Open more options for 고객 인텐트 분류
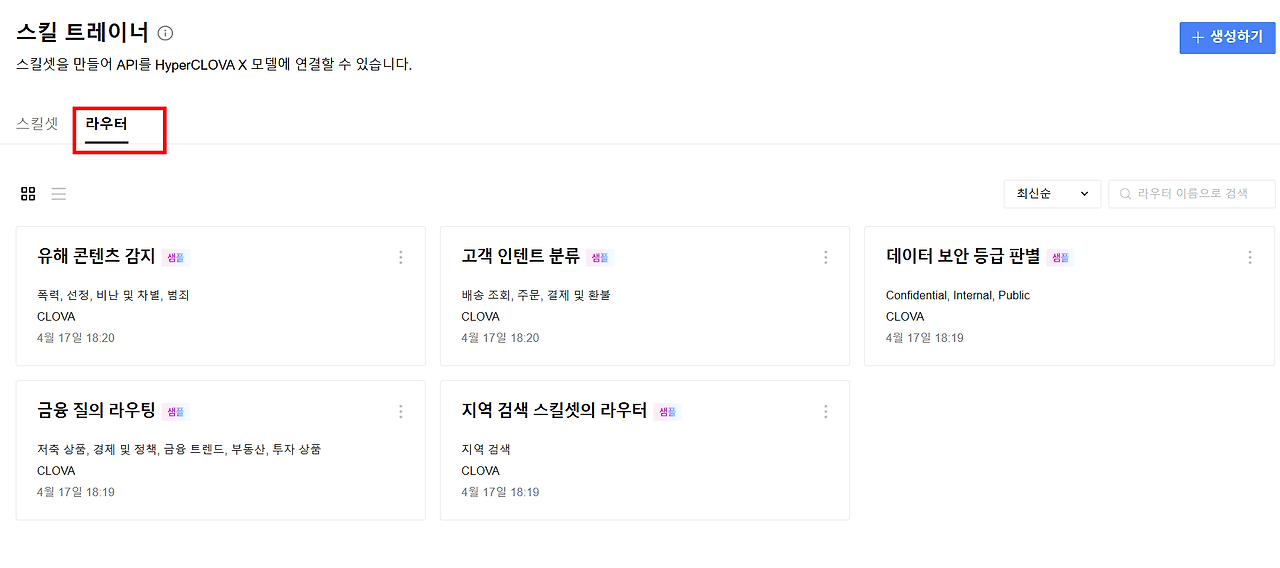1280x568 pixels. (826, 257)
